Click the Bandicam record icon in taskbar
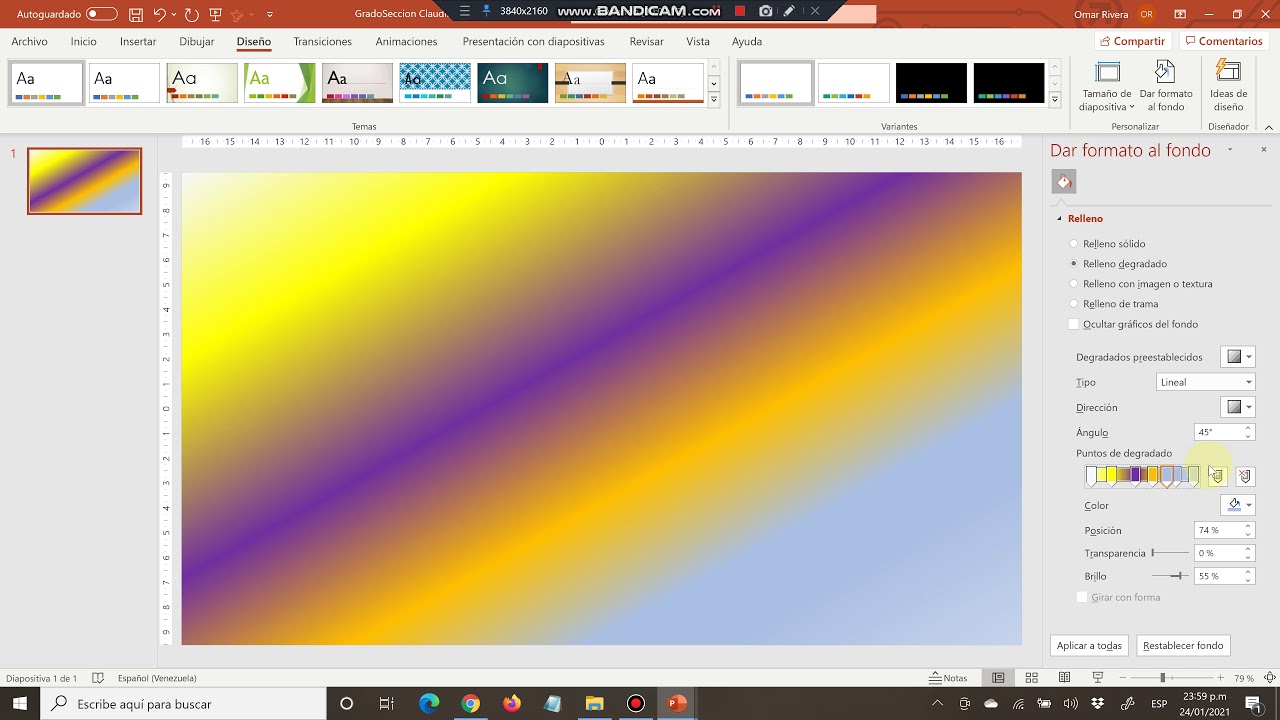 pyautogui.click(x=635, y=704)
